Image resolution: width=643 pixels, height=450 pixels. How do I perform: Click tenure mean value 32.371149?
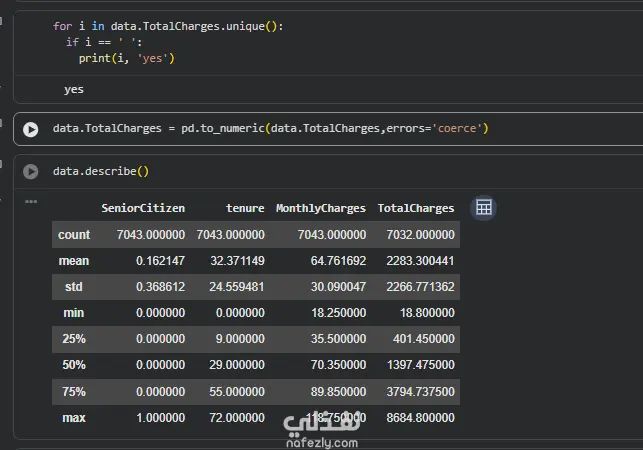[x=237, y=261]
